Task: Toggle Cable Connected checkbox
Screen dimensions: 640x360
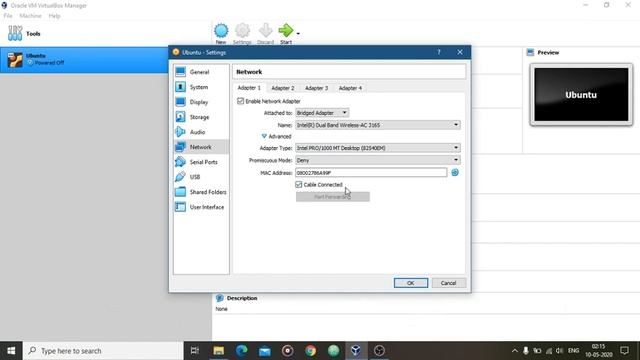Action: 299,185
